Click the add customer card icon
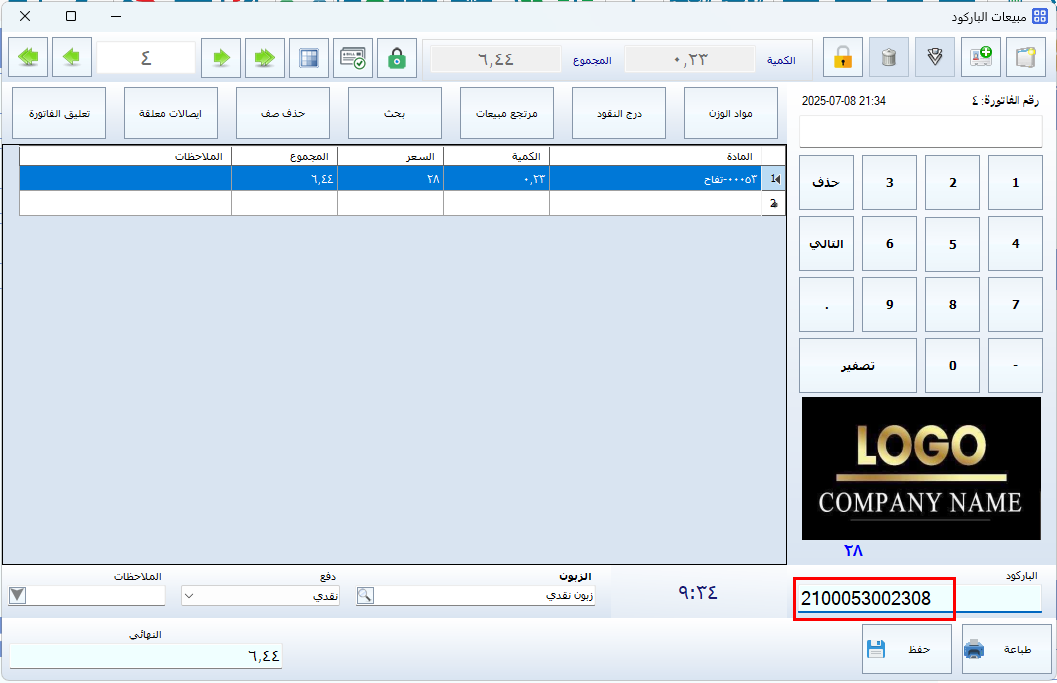 [980, 58]
